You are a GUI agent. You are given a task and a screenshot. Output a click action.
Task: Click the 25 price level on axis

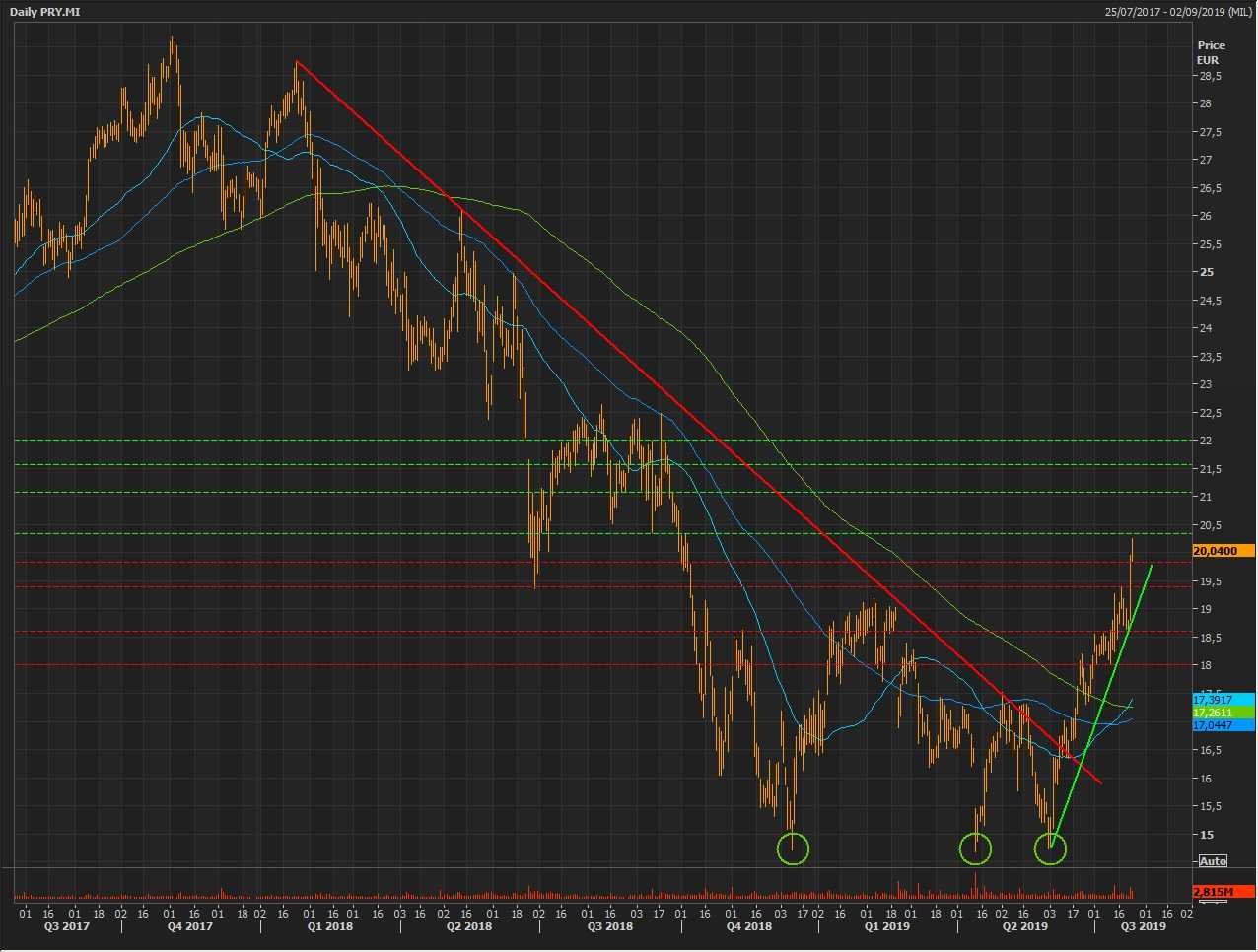coord(1207,272)
